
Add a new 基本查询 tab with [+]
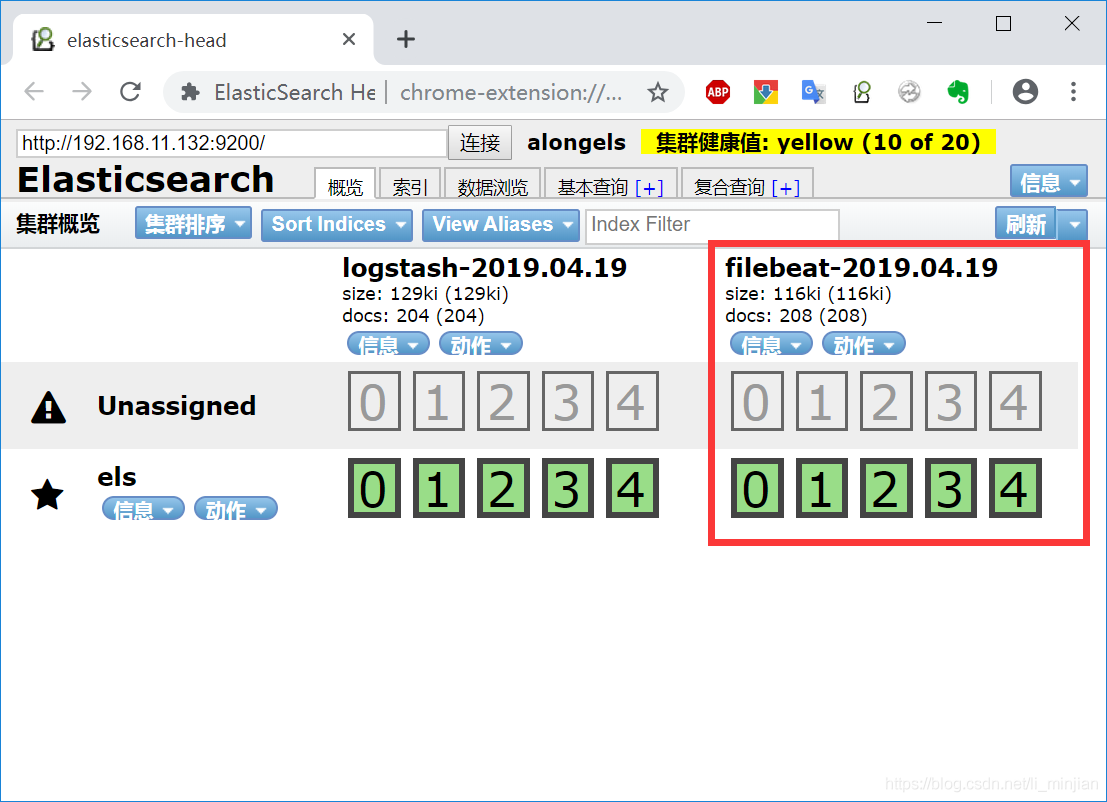point(650,188)
